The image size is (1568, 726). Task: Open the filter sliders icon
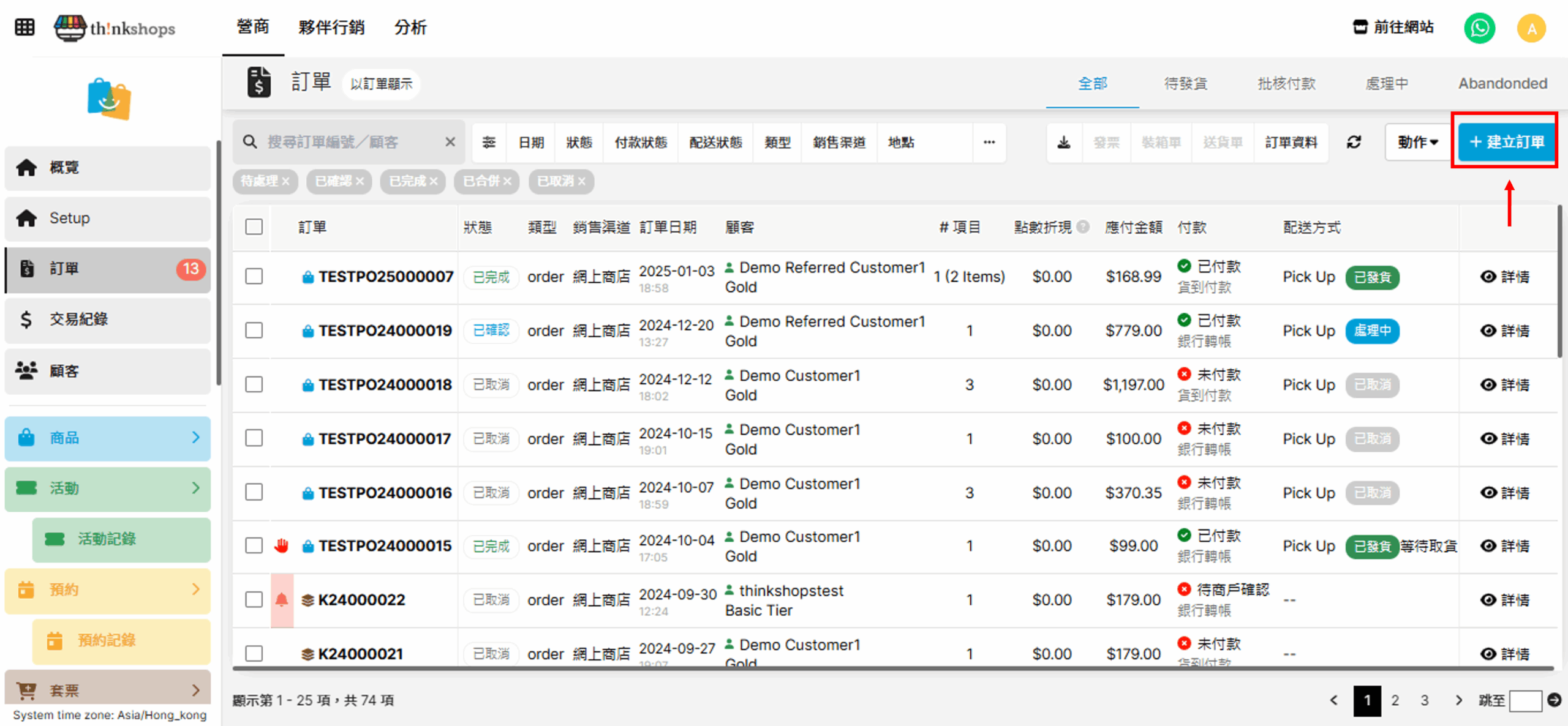pyautogui.click(x=489, y=143)
